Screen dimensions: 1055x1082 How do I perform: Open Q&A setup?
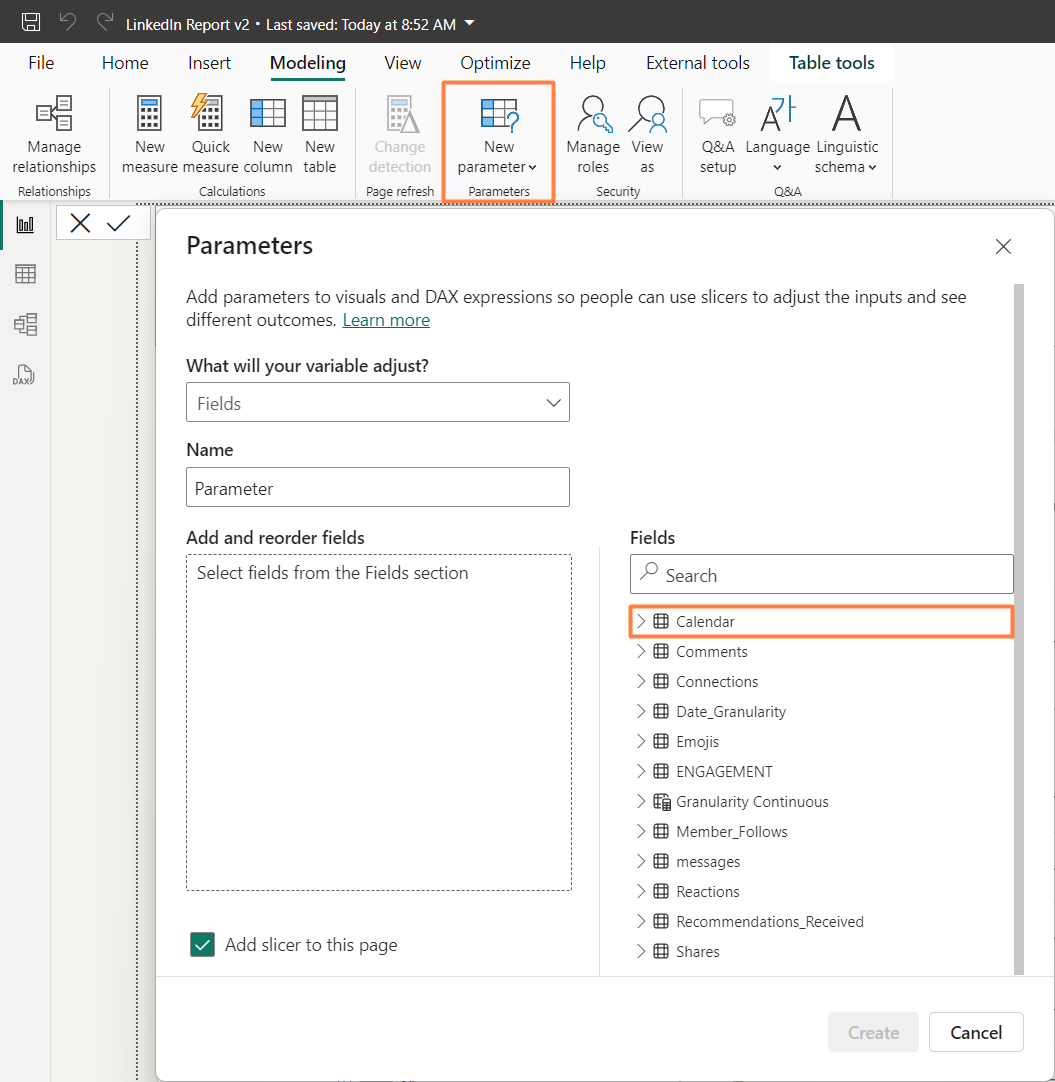716,135
